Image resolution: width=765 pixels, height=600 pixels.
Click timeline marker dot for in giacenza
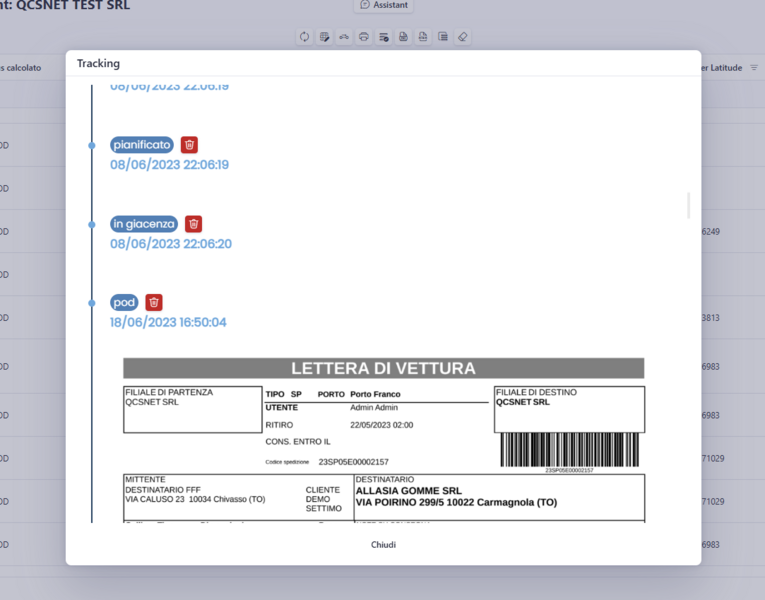(92, 225)
